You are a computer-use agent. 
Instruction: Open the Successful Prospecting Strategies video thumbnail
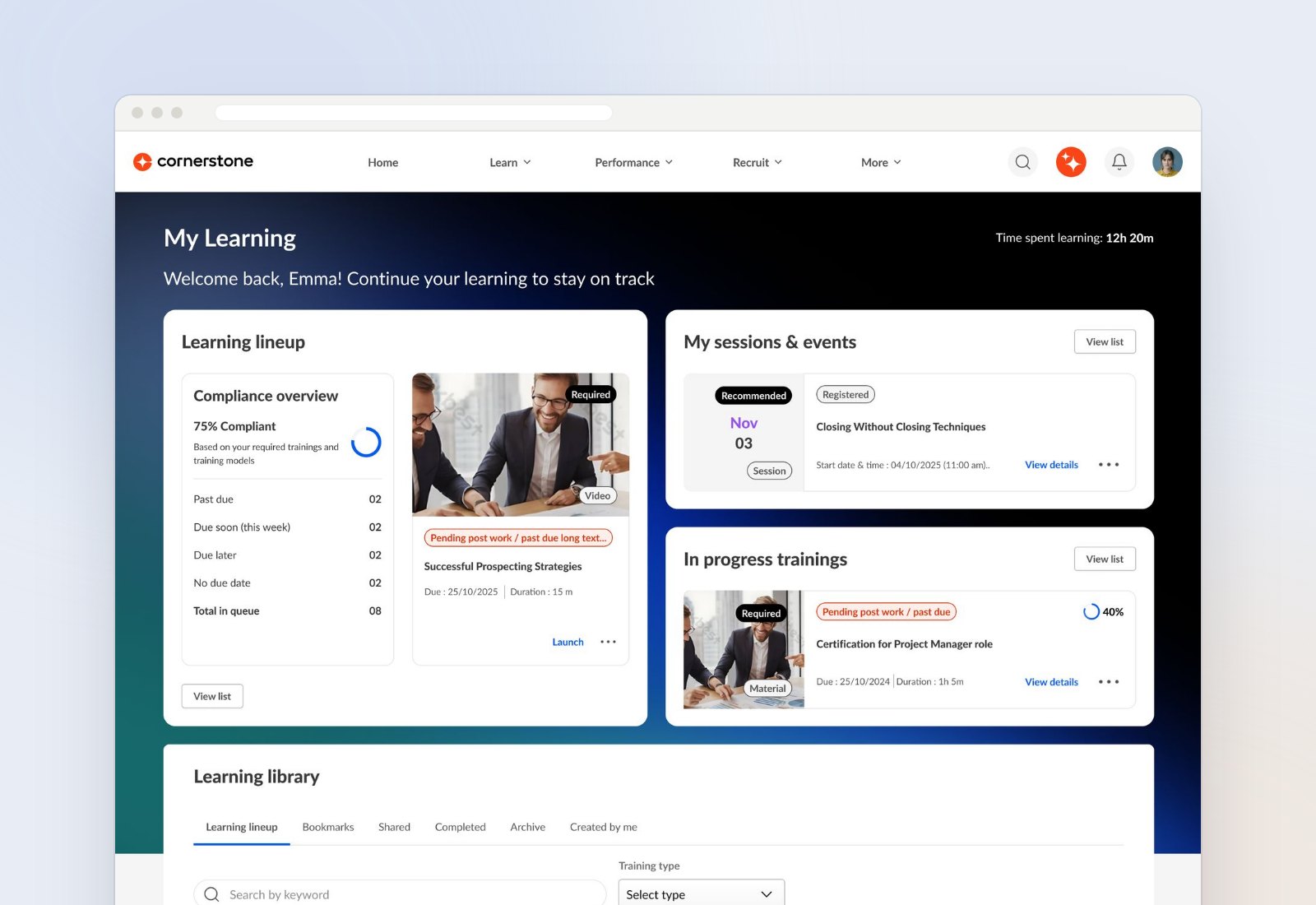point(521,445)
